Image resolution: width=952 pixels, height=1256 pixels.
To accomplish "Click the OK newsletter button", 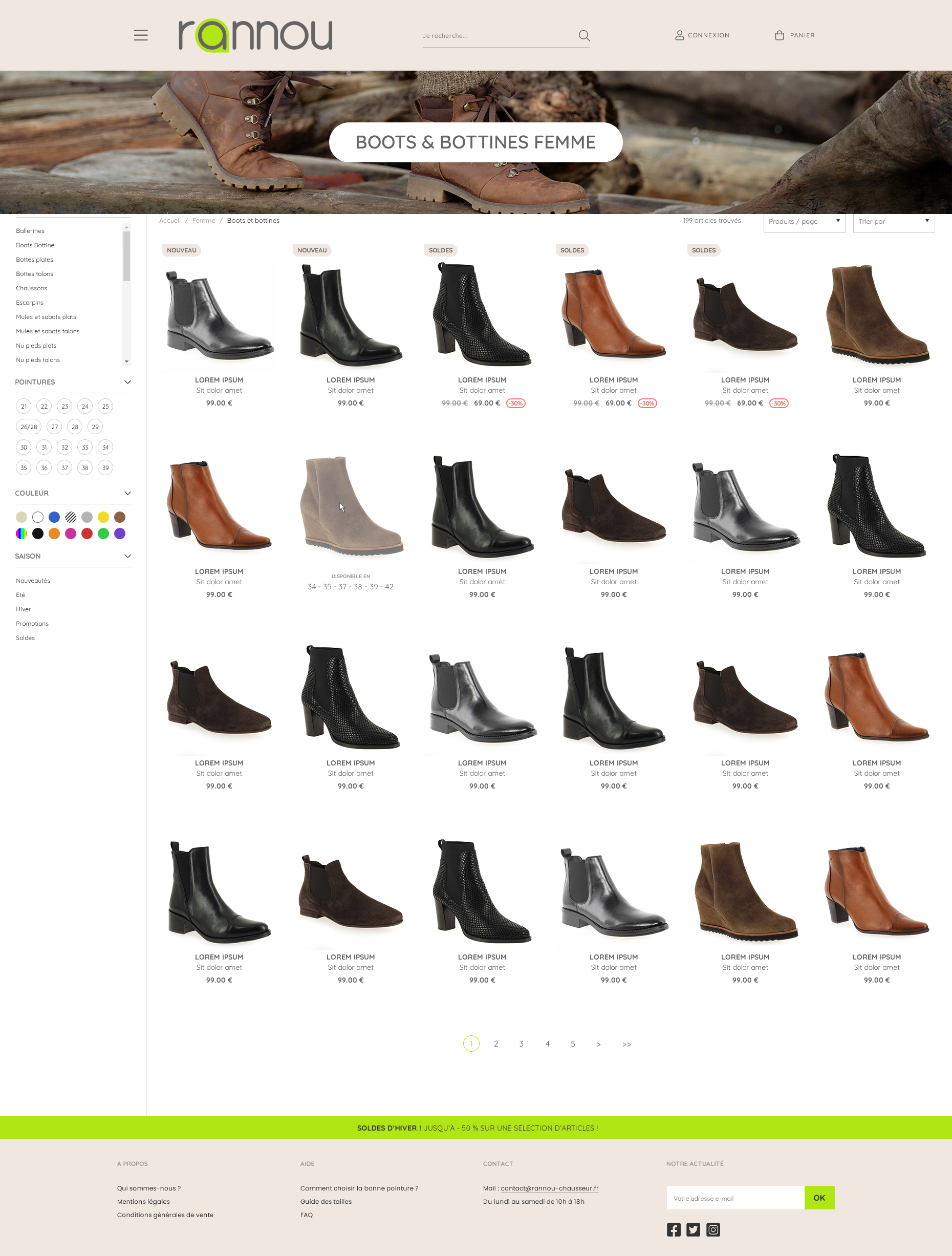I will click(x=819, y=1198).
